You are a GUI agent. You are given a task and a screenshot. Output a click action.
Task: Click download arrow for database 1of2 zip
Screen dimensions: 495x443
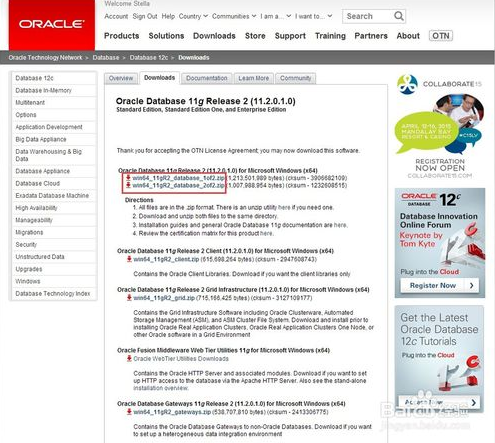(x=128, y=178)
